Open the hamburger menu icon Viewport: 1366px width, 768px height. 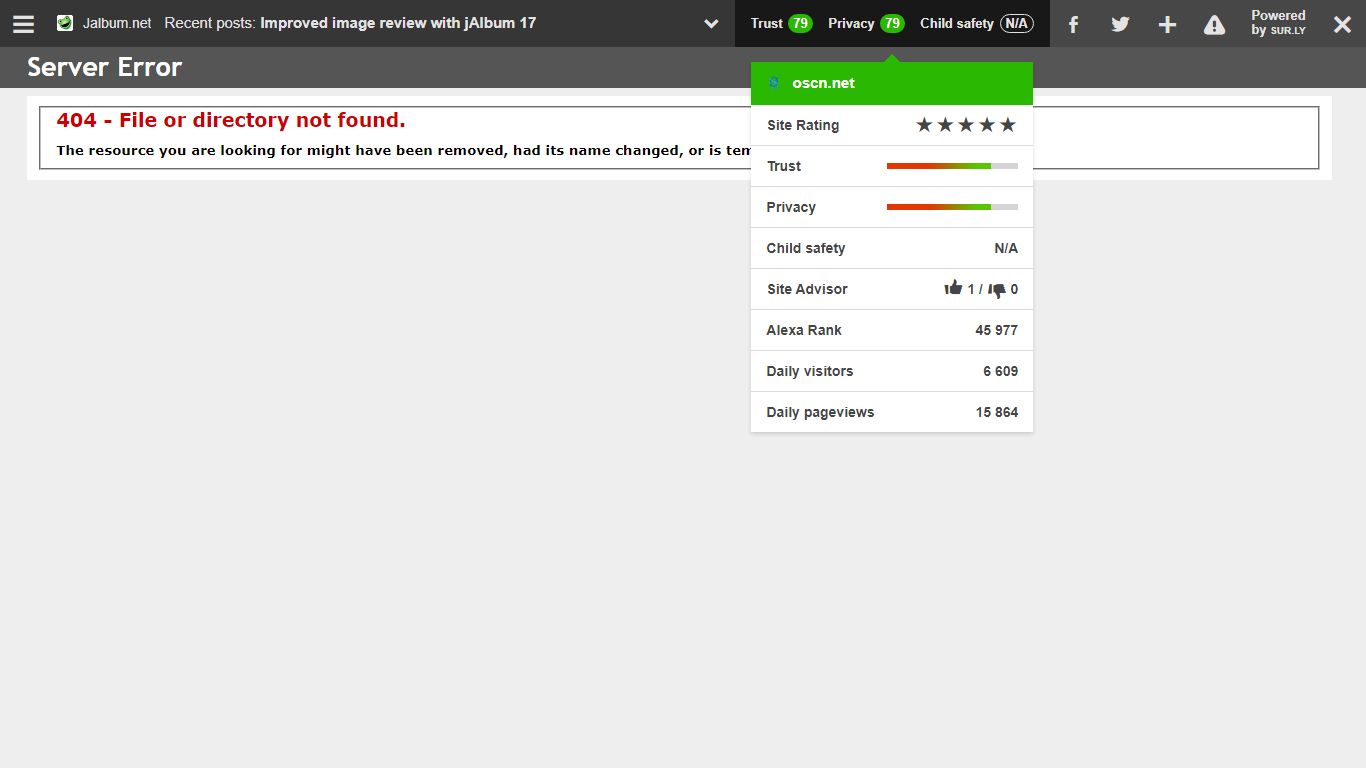[x=23, y=24]
